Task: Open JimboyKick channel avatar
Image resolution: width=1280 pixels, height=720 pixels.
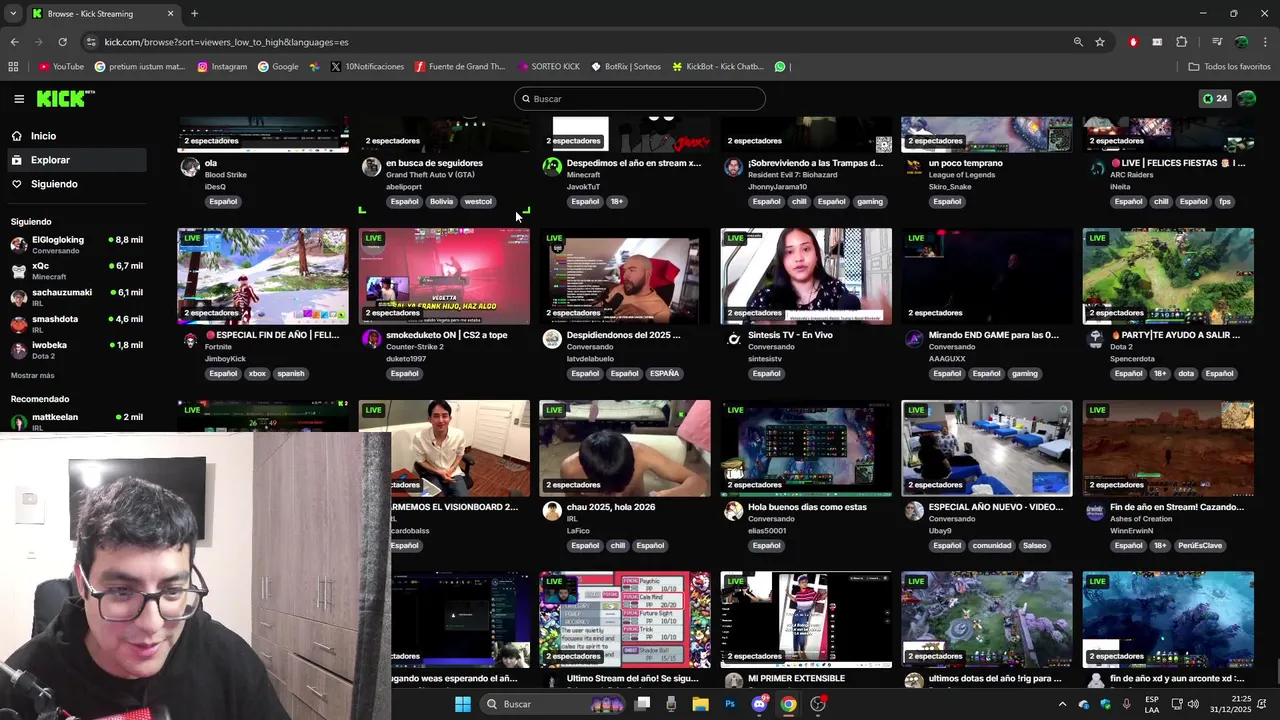Action: 190,340
